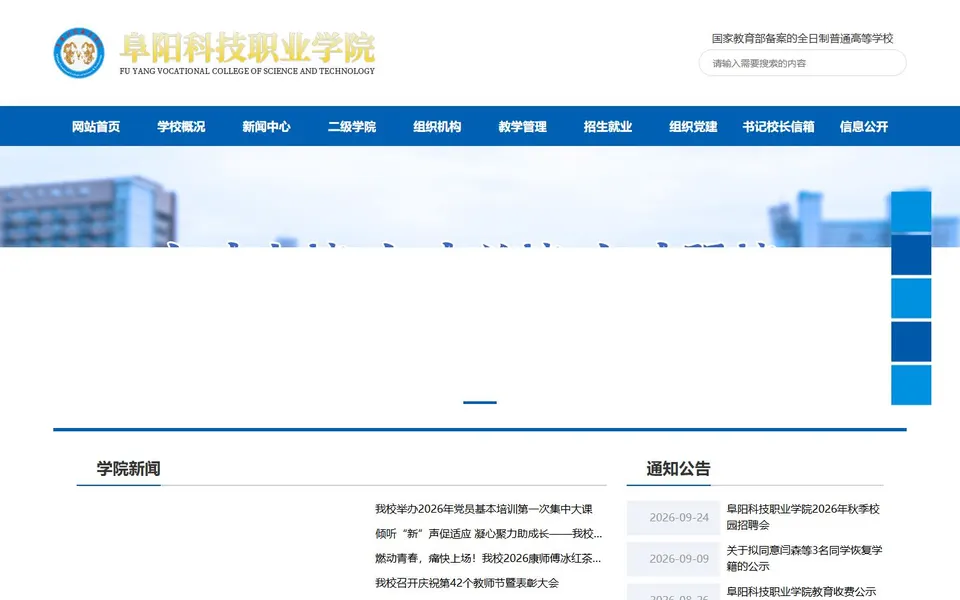Open notice 阜阳科技职业学院教育收费公示
Viewport: 960px width, 600px height.
coord(801,591)
